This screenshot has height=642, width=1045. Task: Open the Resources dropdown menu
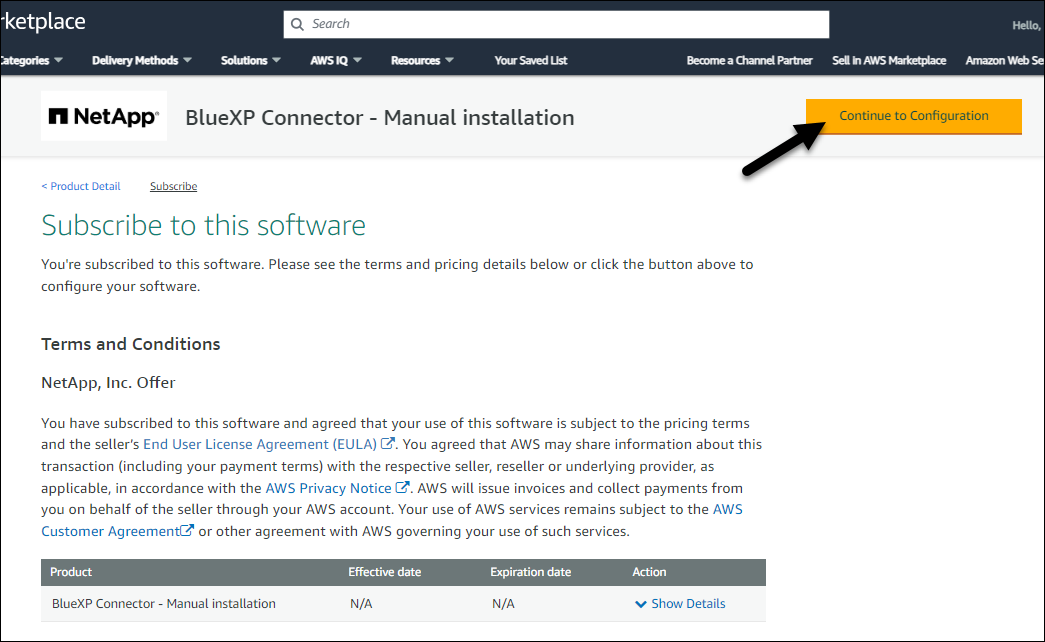(422, 60)
